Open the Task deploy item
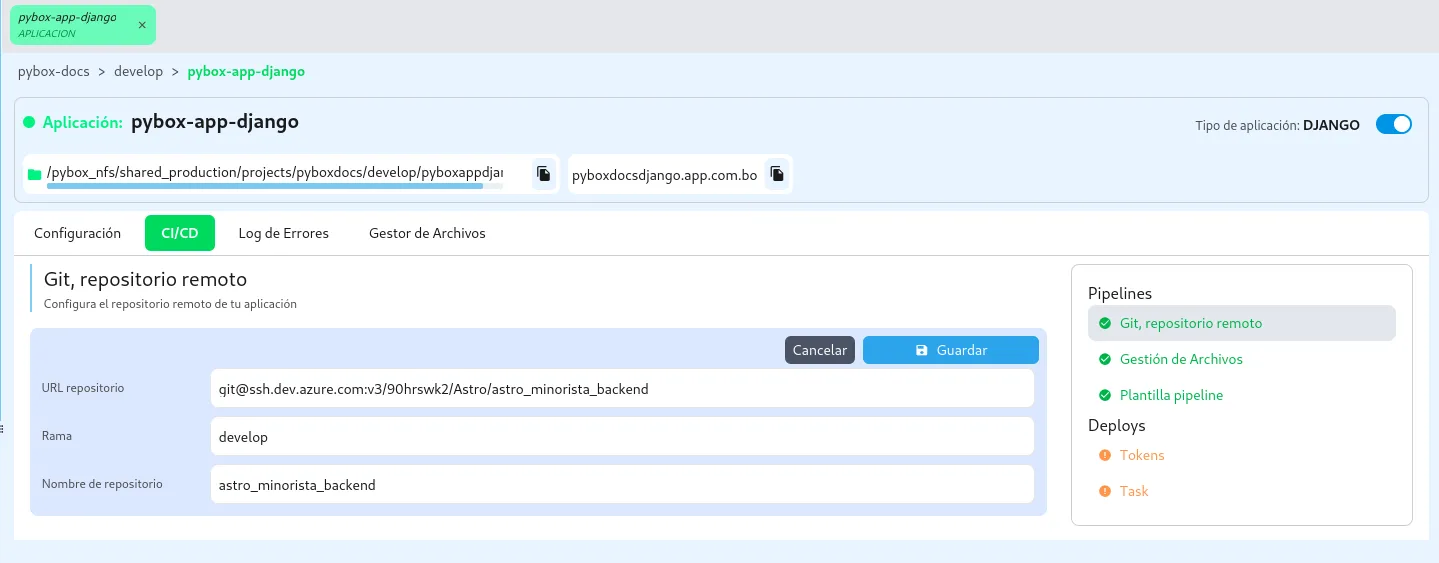Screen dimensions: 1439x563 (x=1241, y=491)
